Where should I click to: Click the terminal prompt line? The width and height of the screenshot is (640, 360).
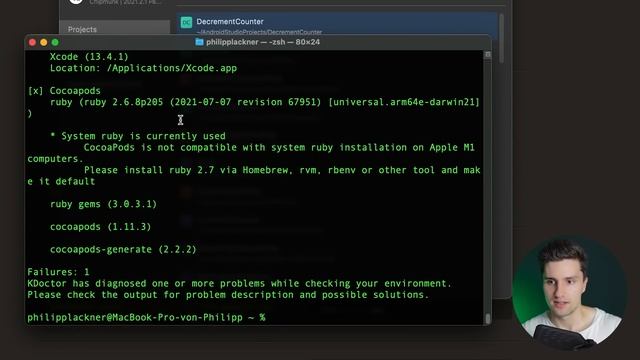[x=146, y=318]
